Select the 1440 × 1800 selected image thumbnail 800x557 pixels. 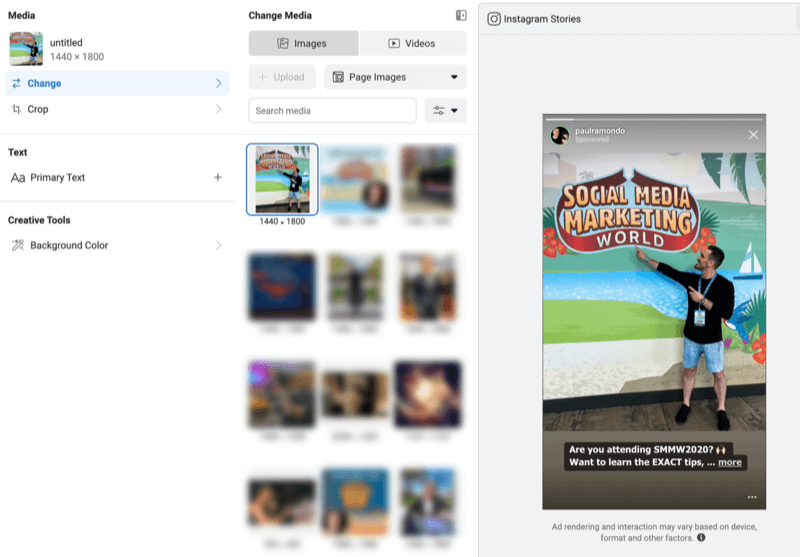[x=282, y=179]
